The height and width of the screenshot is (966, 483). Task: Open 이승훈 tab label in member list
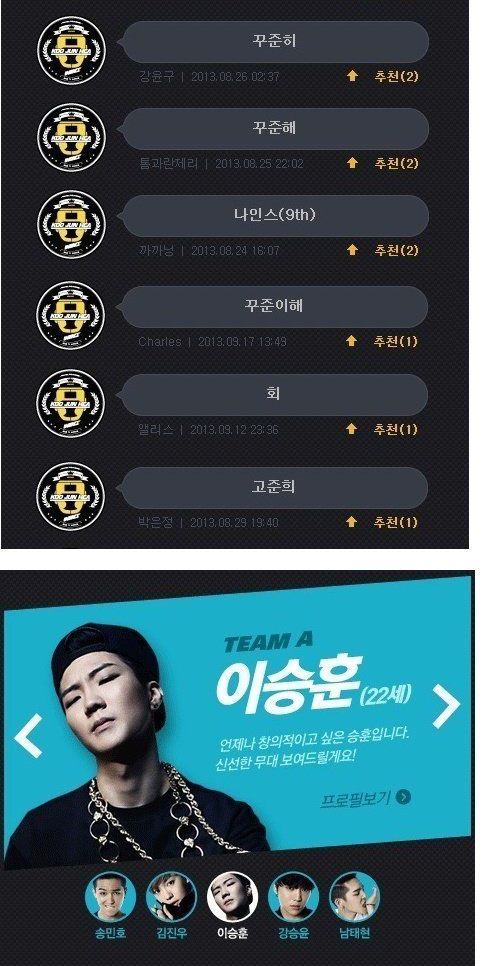[x=233, y=933]
